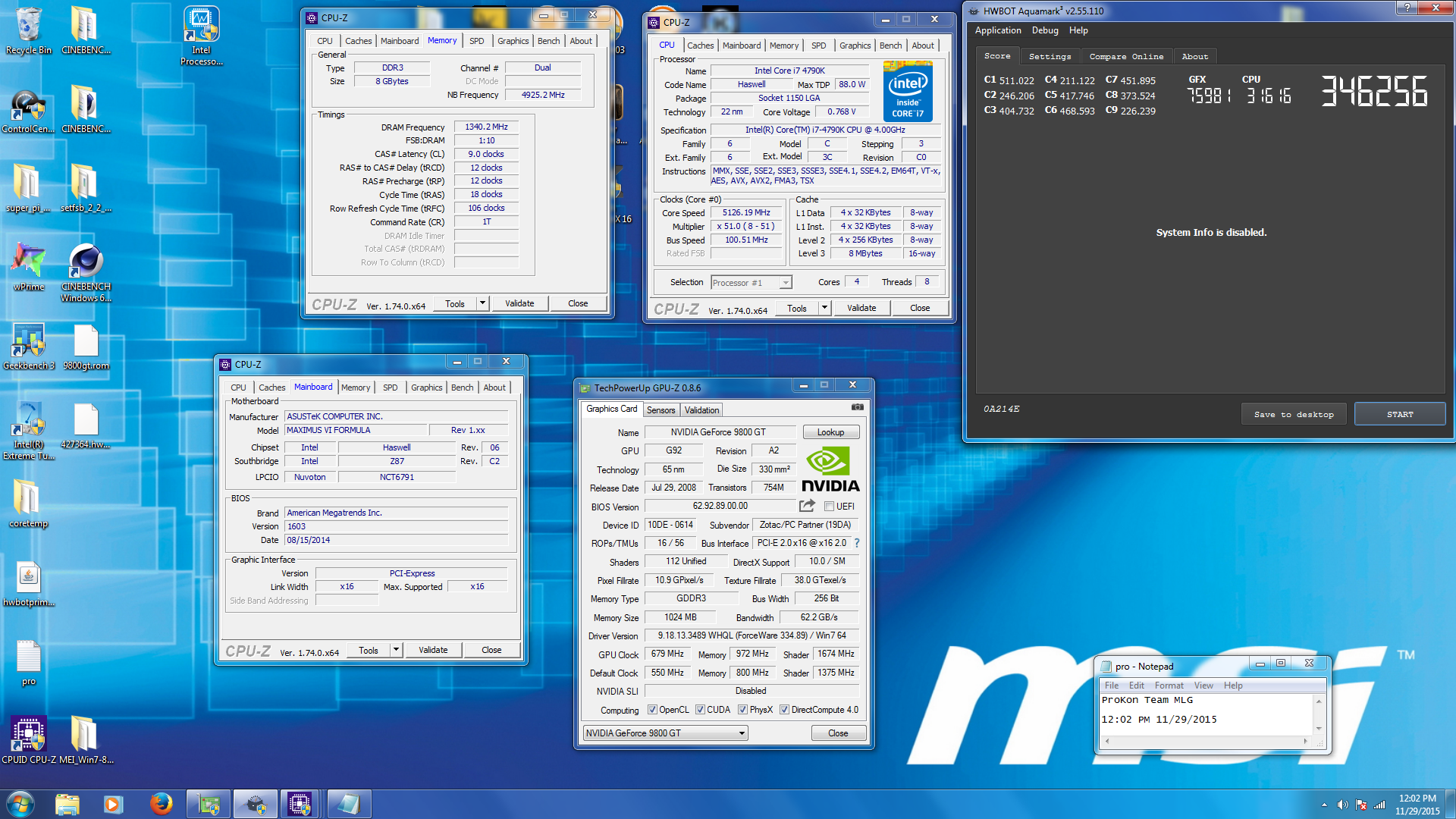Click the Notepad vertical scrollbar

point(1319,715)
